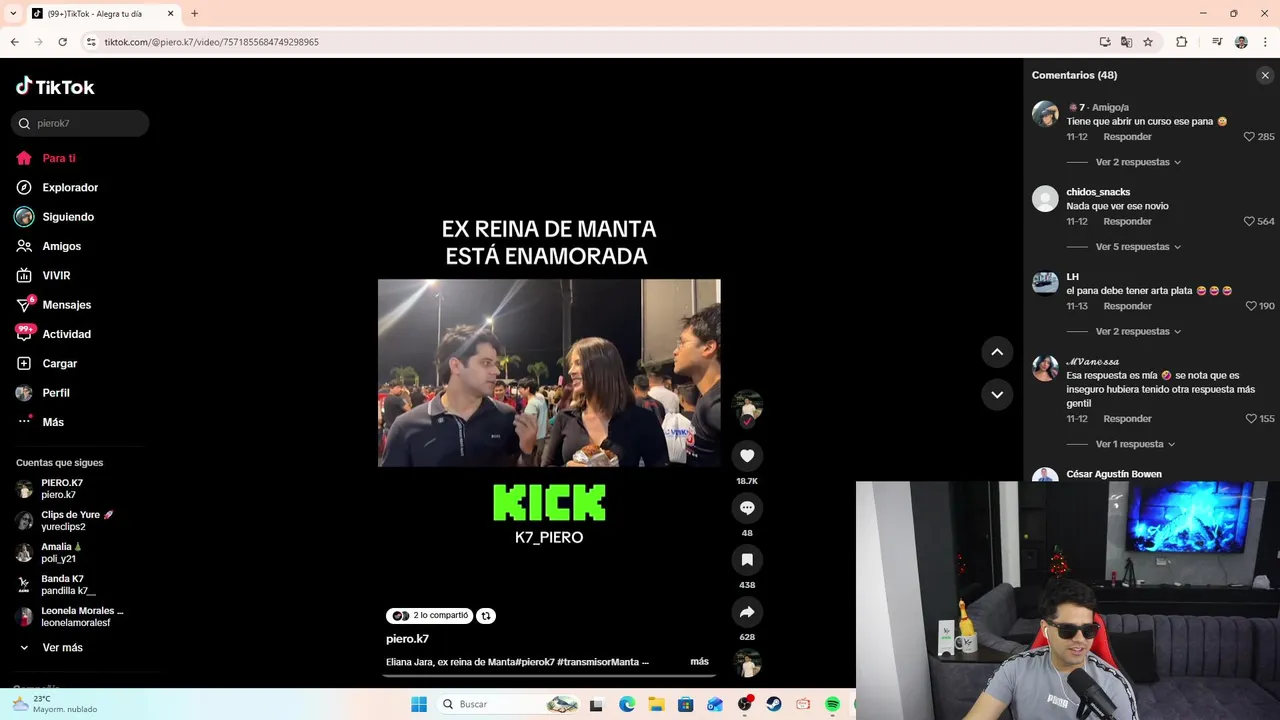Screen dimensions: 1280x720
Task: Open a new browser tab
Action: coord(194,14)
